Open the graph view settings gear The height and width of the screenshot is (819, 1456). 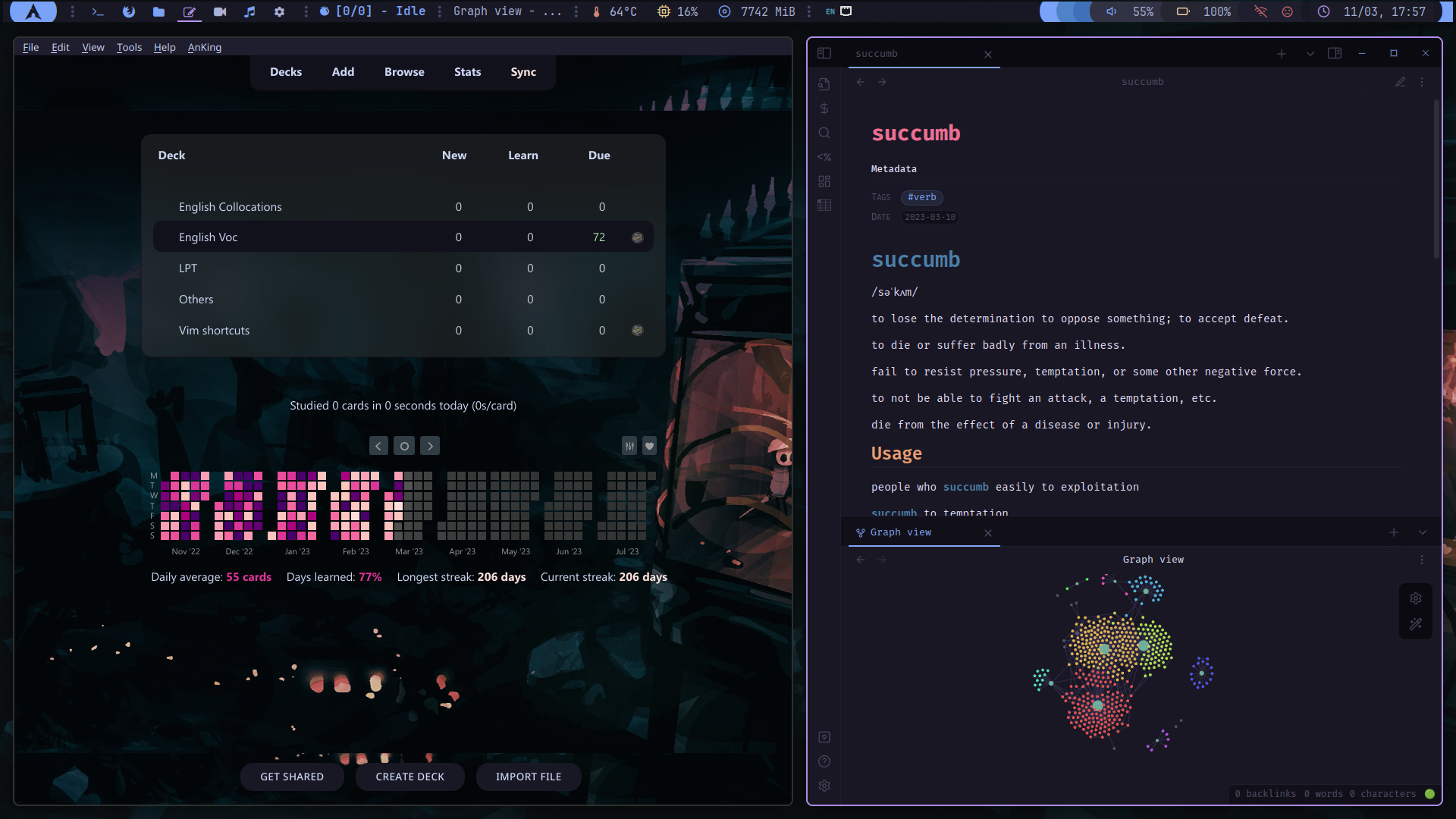1415,598
